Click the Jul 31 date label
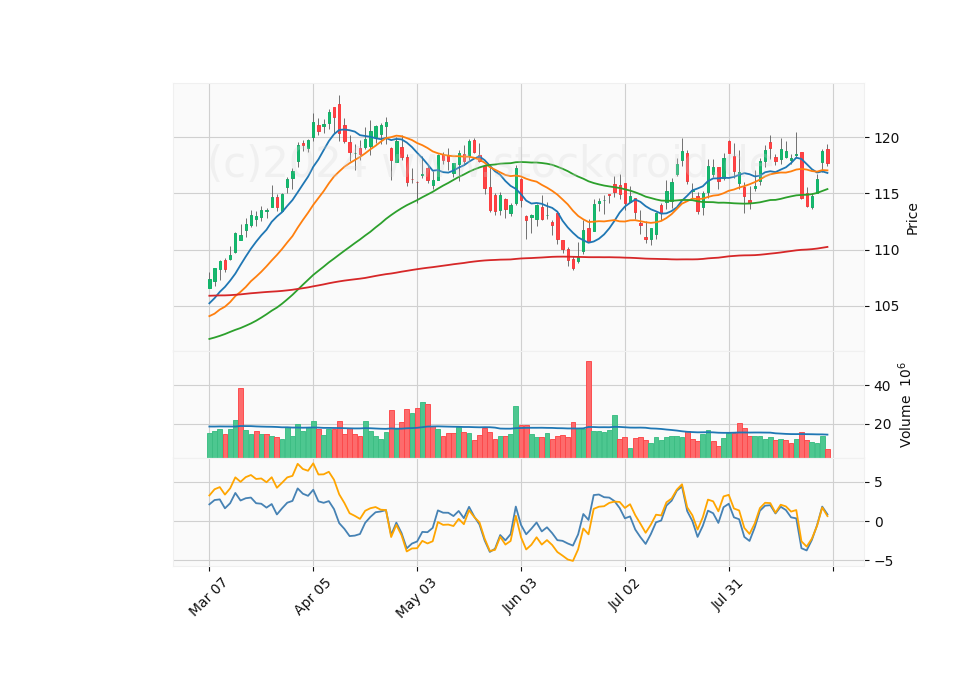This screenshot has width=960, height=690. [727, 595]
